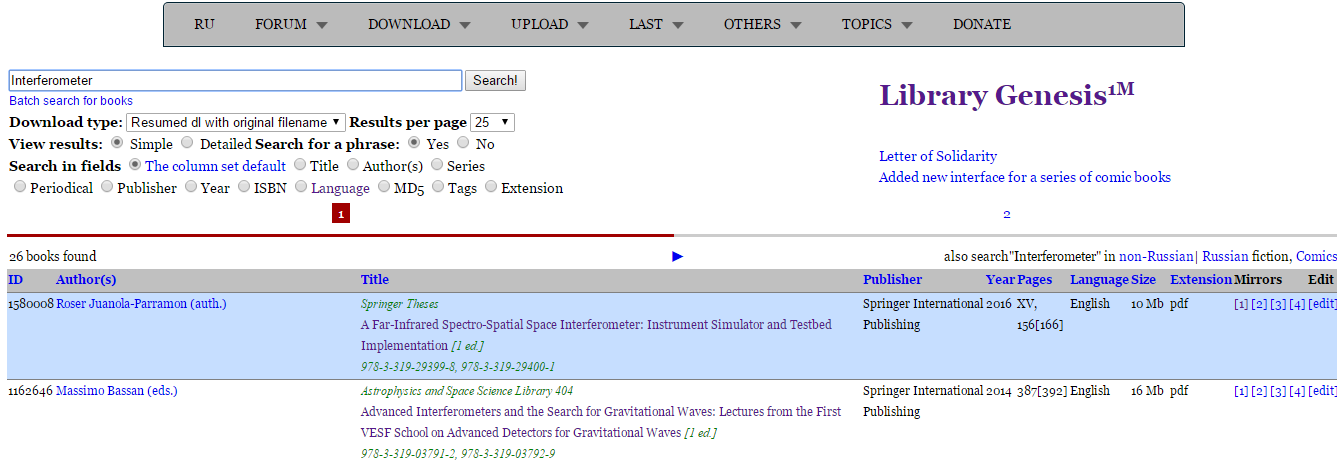Open mirror [1] for Juanola-Parramon book
This screenshot has width=1337, height=460.
coord(1241,304)
